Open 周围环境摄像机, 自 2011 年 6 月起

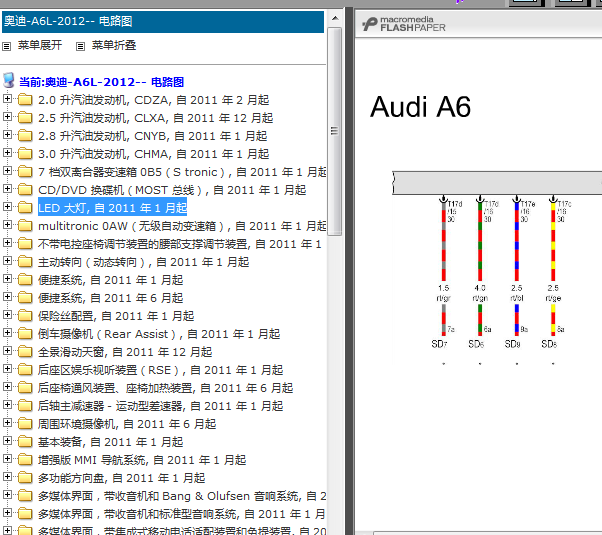[127, 424]
